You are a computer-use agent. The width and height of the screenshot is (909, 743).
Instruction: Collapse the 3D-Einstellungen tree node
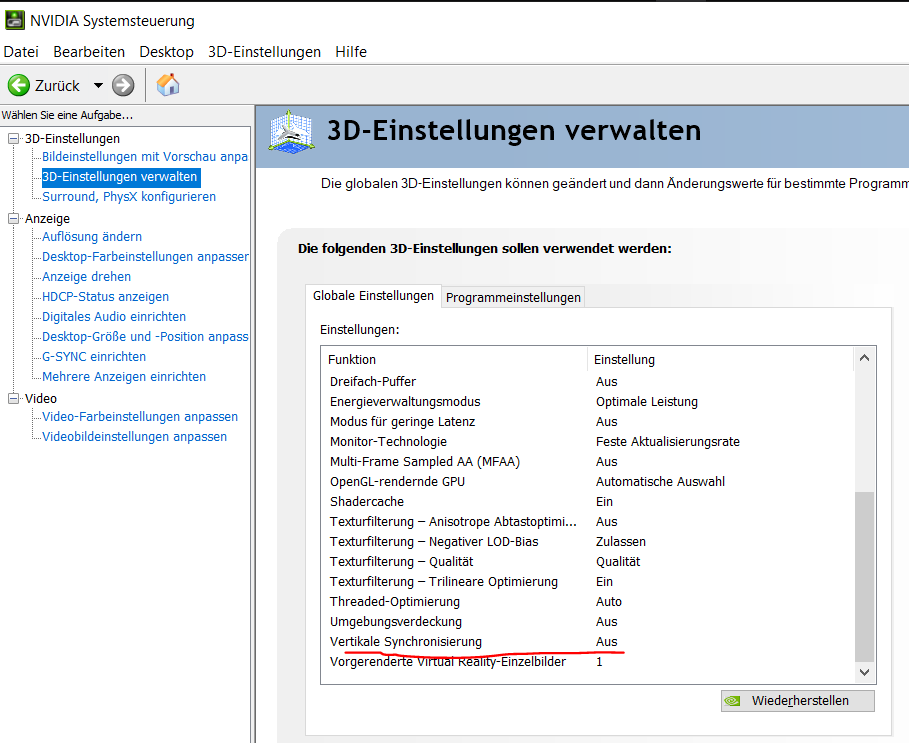pyautogui.click(x=13, y=139)
